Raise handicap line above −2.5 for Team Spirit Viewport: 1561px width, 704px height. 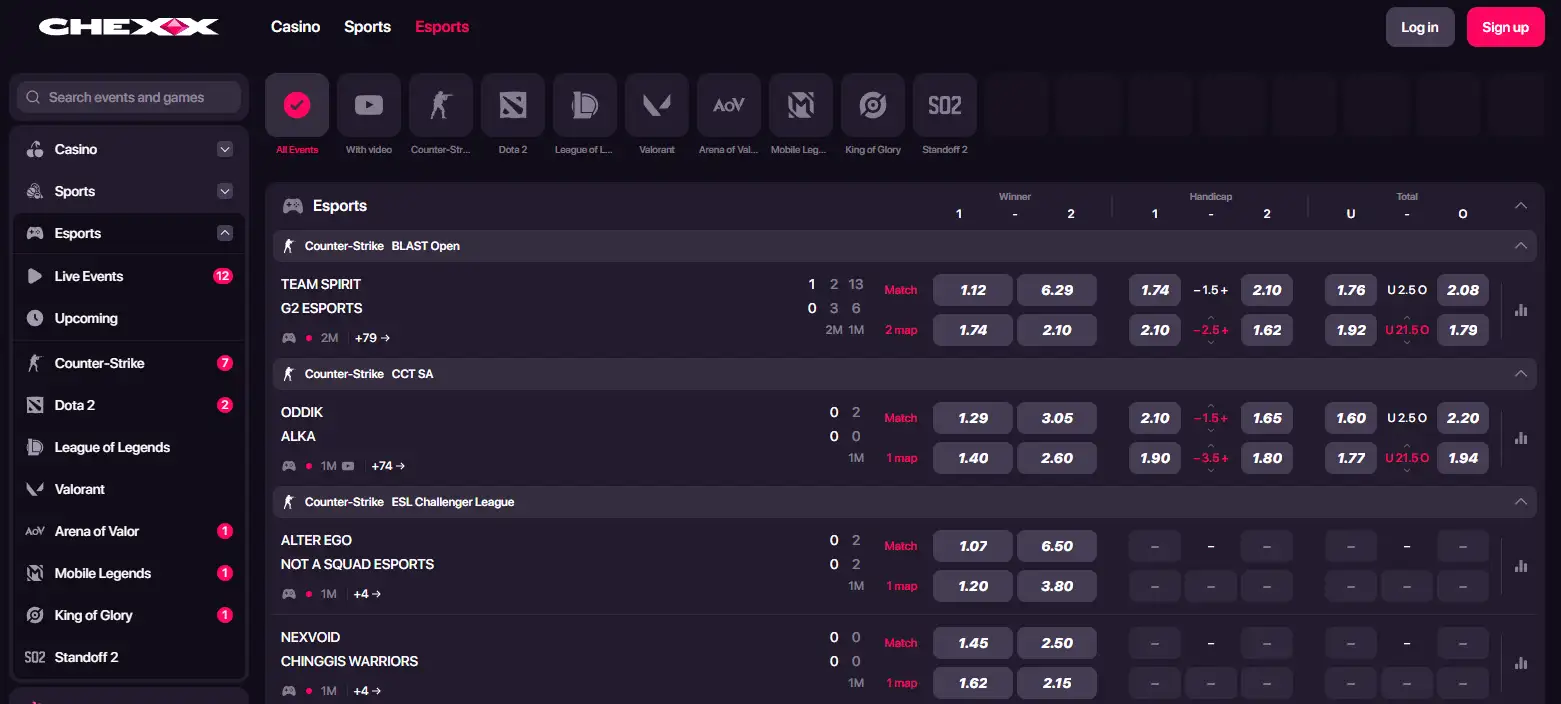click(x=1211, y=318)
